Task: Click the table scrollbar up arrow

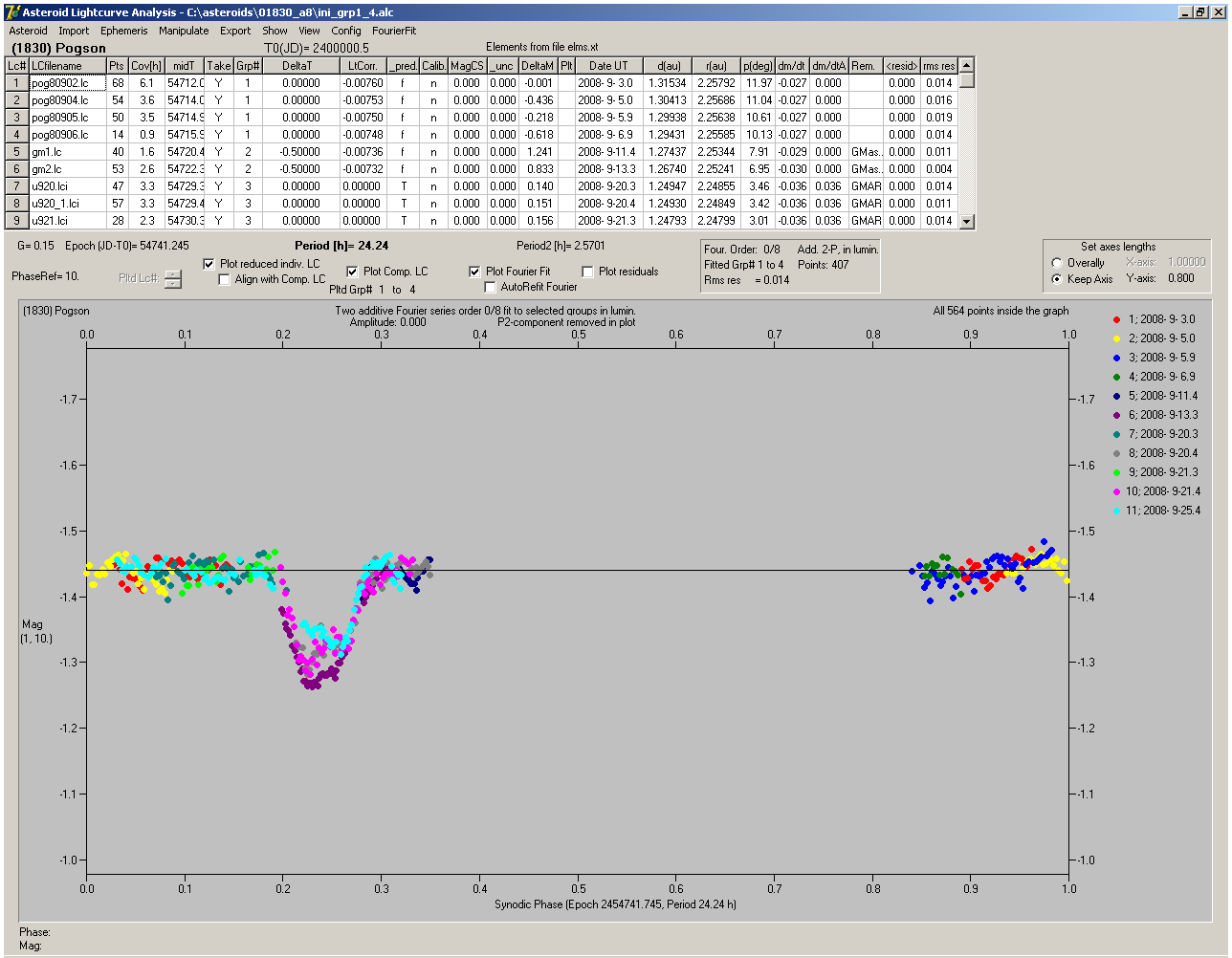Action: [967, 65]
